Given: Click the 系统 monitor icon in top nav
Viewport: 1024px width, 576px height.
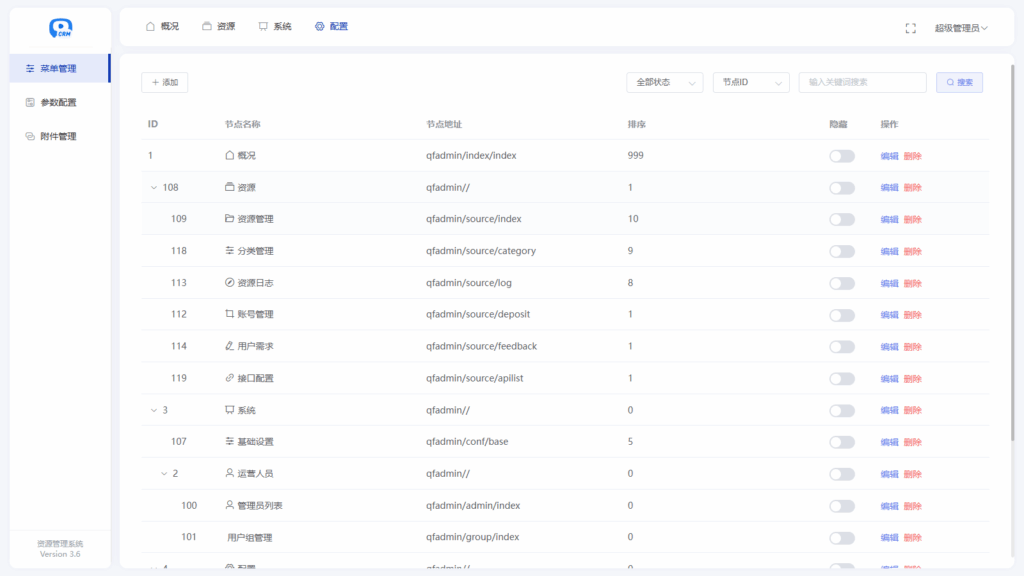Looking at the screenshot, I should tap(262, 27).
